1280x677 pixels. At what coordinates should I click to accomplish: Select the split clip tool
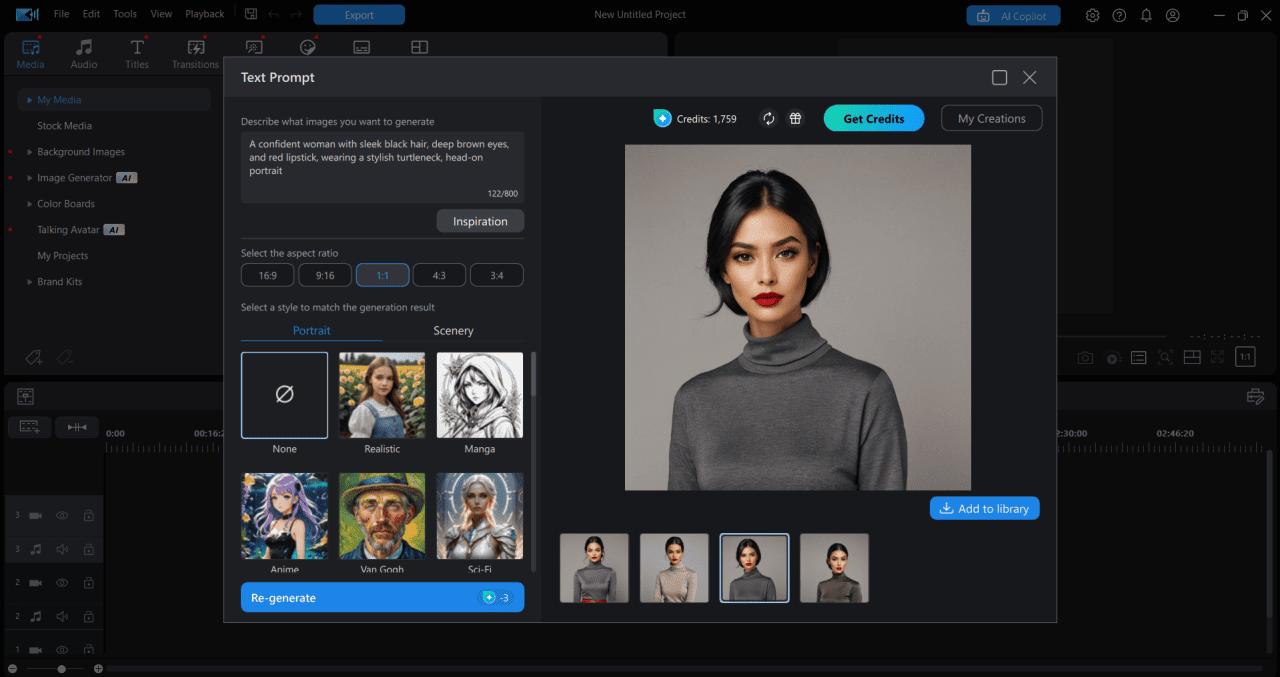[x=77, y=426]
